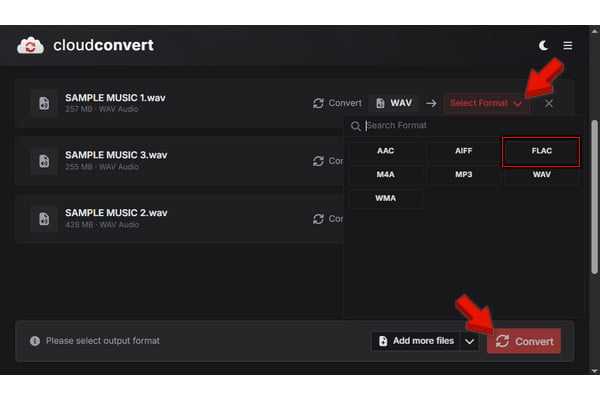This screenshot has height=400, width=600.
Task: Remove SAMPLE MUSIC 1.wav with the X icon
Action: coord(549,103)
